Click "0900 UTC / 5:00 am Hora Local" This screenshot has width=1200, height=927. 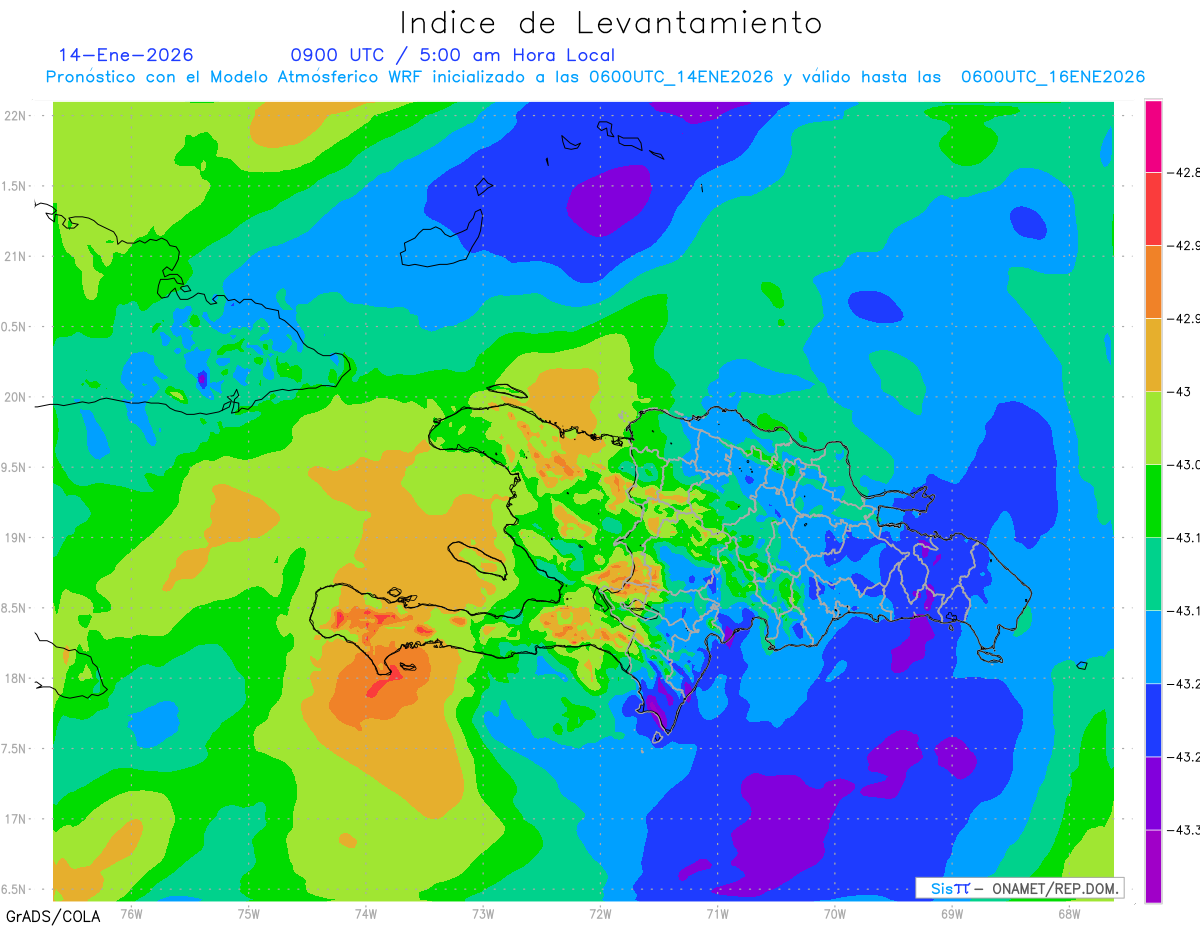453,55
